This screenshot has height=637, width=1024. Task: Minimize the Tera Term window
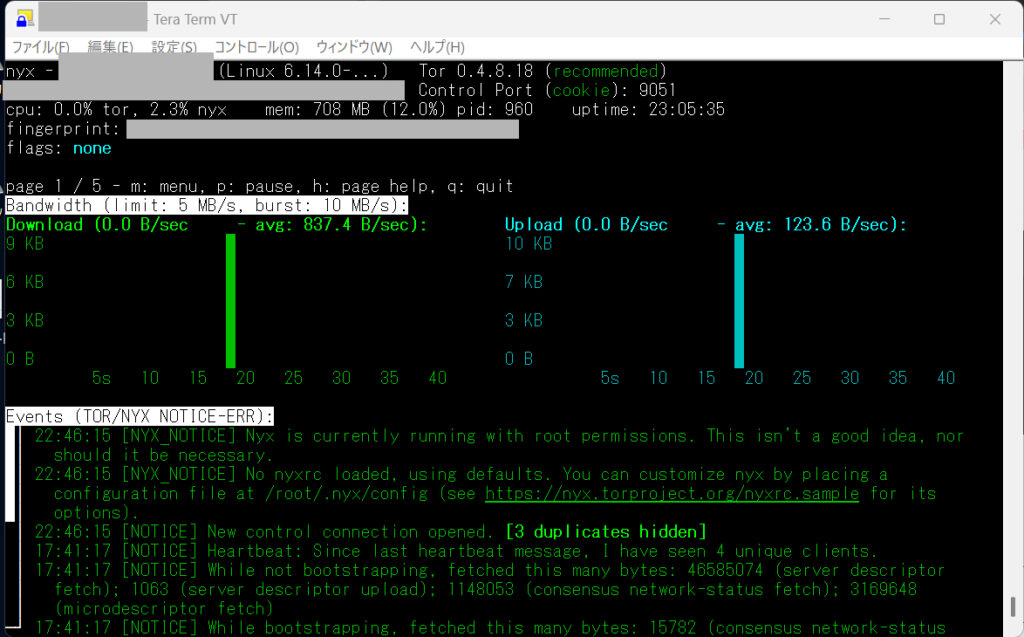click(886, 19)
